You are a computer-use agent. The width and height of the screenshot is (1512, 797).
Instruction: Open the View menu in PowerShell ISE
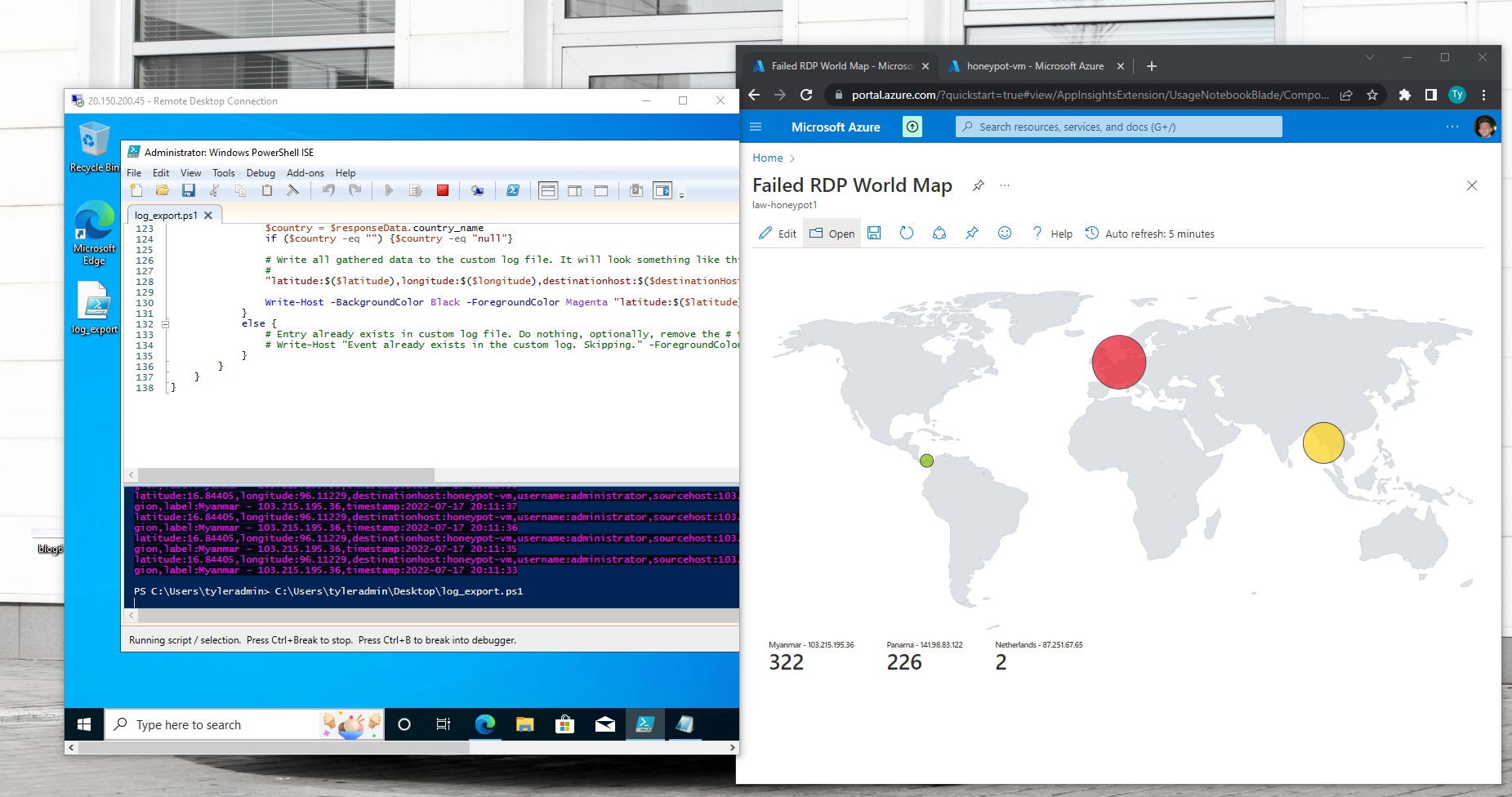[190, 173]
